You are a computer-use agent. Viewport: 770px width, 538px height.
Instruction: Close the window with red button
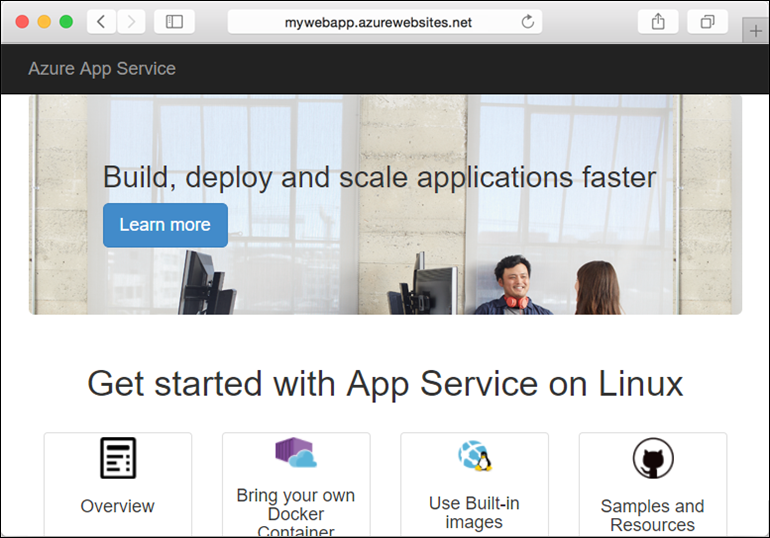coord(22,22)
